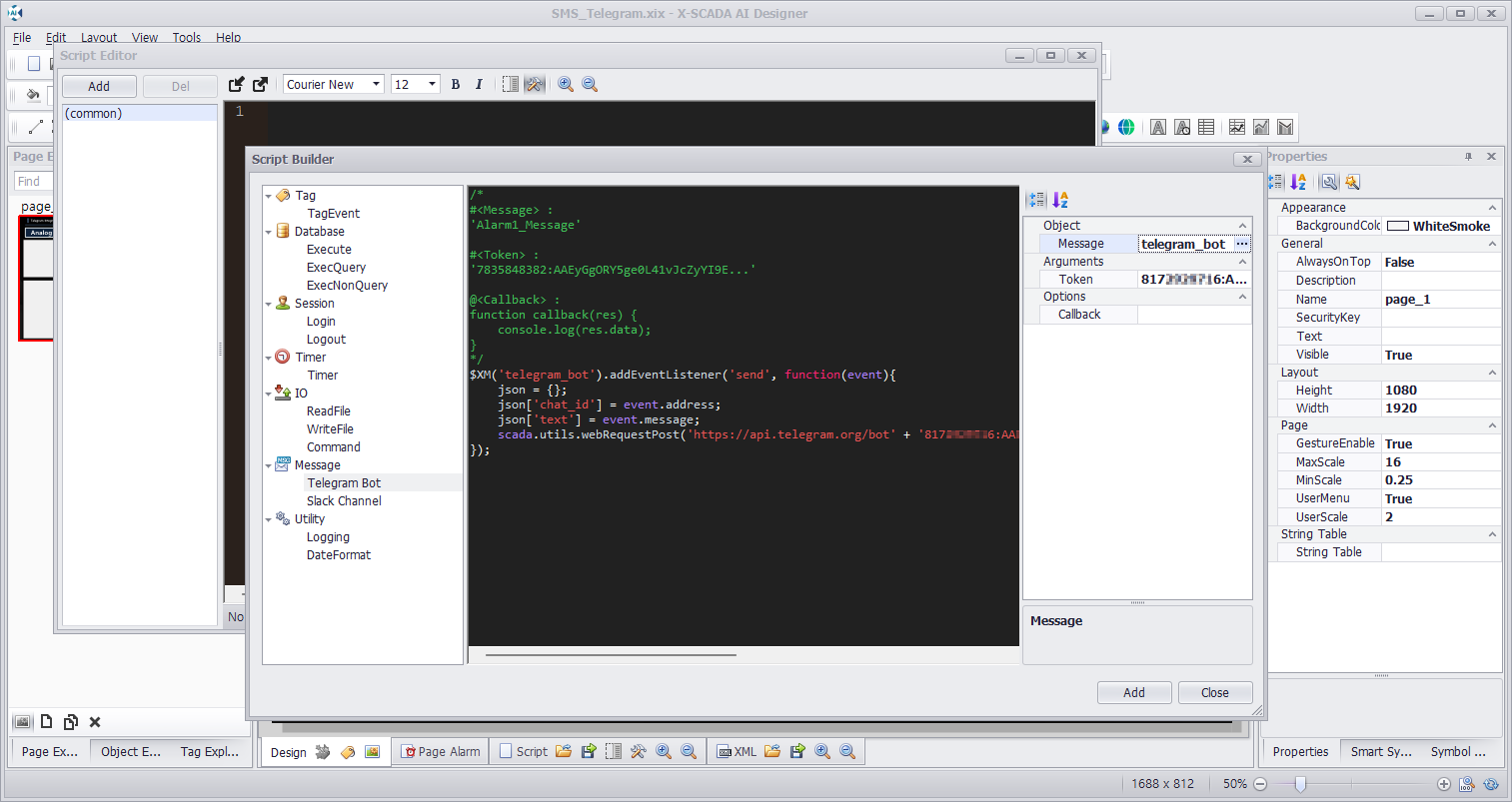Screen dimensions: 1512x802
Task: Collapse the Session tree node
Action: click(x=269, y=304)
